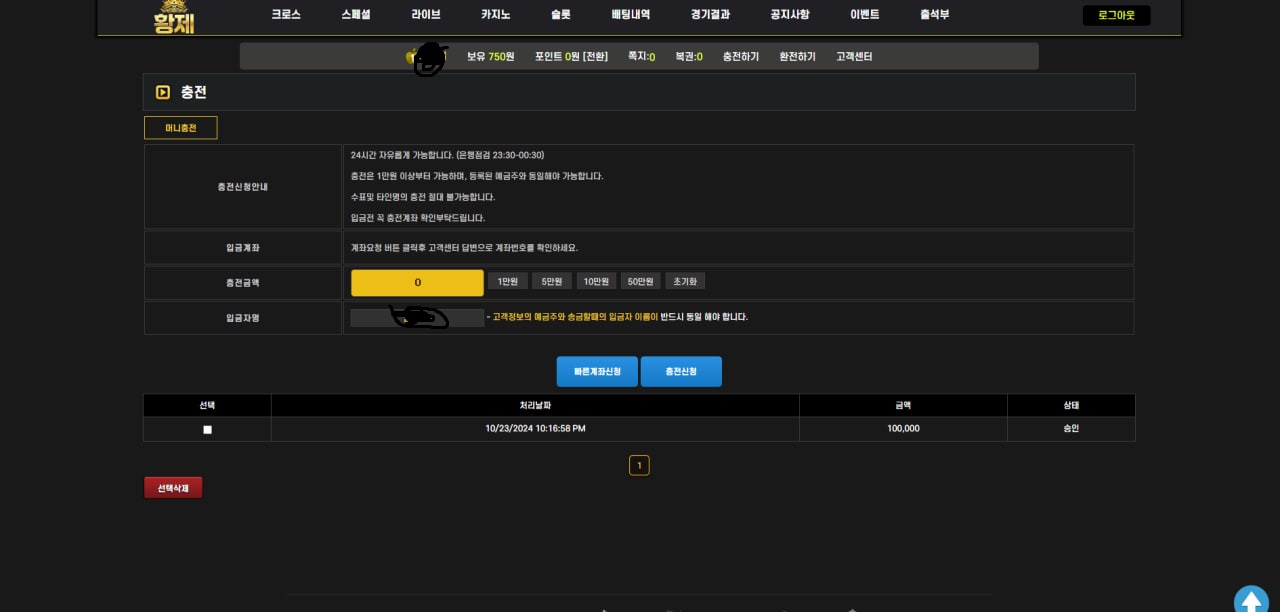Screen dimensions: 1280x612
Task: Go to the 베팅내역 menu
Action: [x=630, y=15]
